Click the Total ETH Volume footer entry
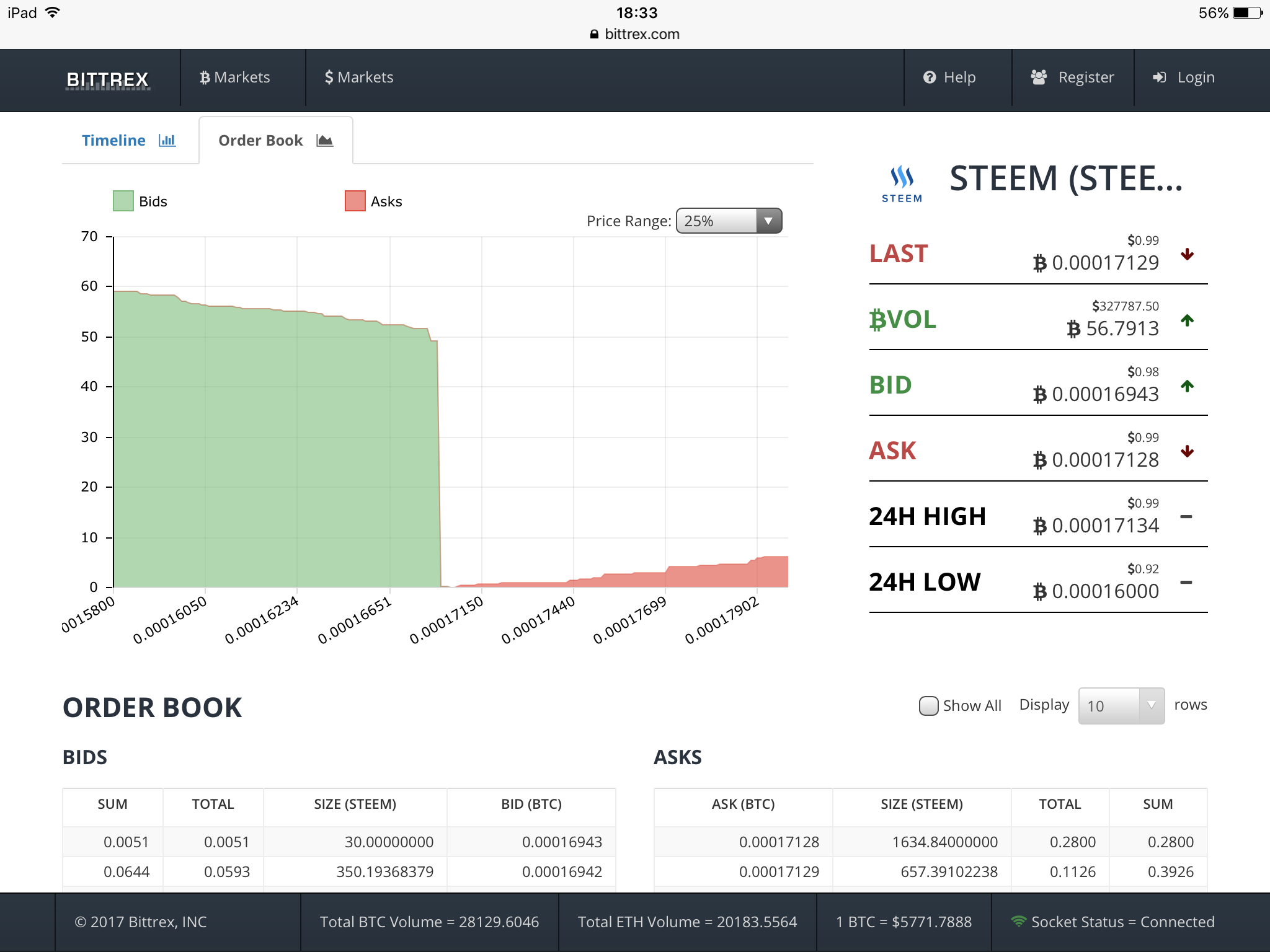Screen dimensions: 1270x952 pos(687,922)
